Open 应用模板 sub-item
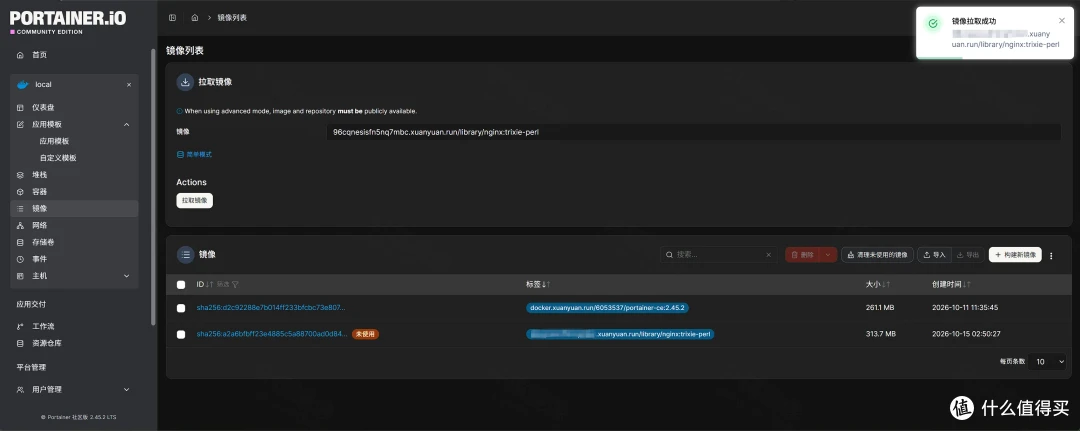The width and height of the screenshot is (1080, 431). 54,141
